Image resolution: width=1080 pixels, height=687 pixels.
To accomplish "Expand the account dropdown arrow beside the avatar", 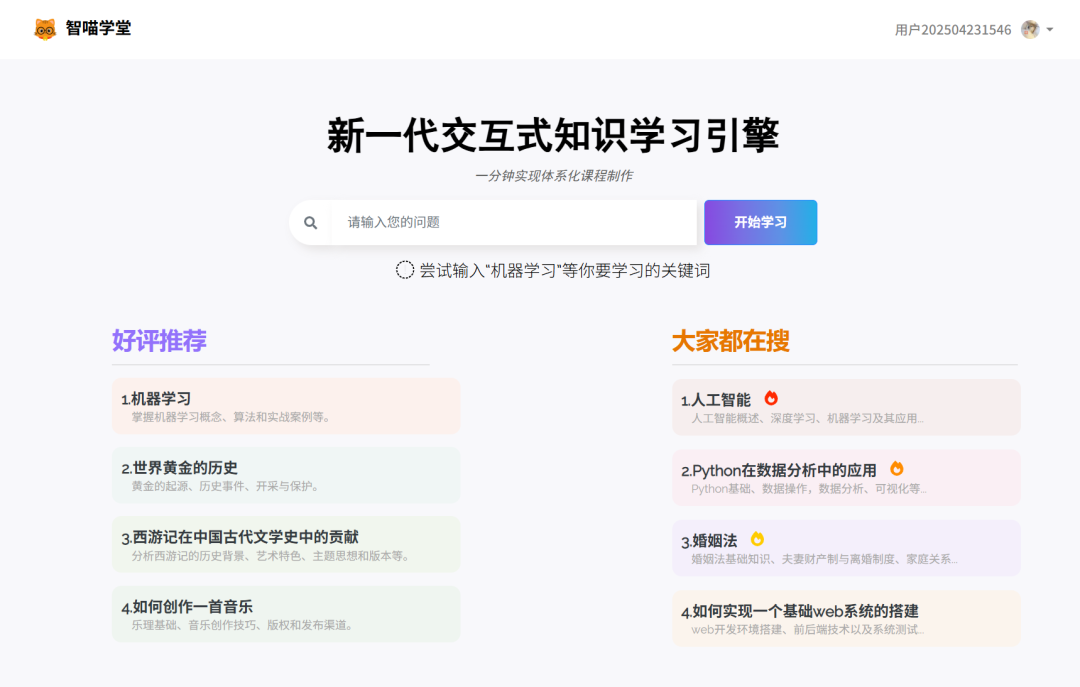I will point(1051,30).
